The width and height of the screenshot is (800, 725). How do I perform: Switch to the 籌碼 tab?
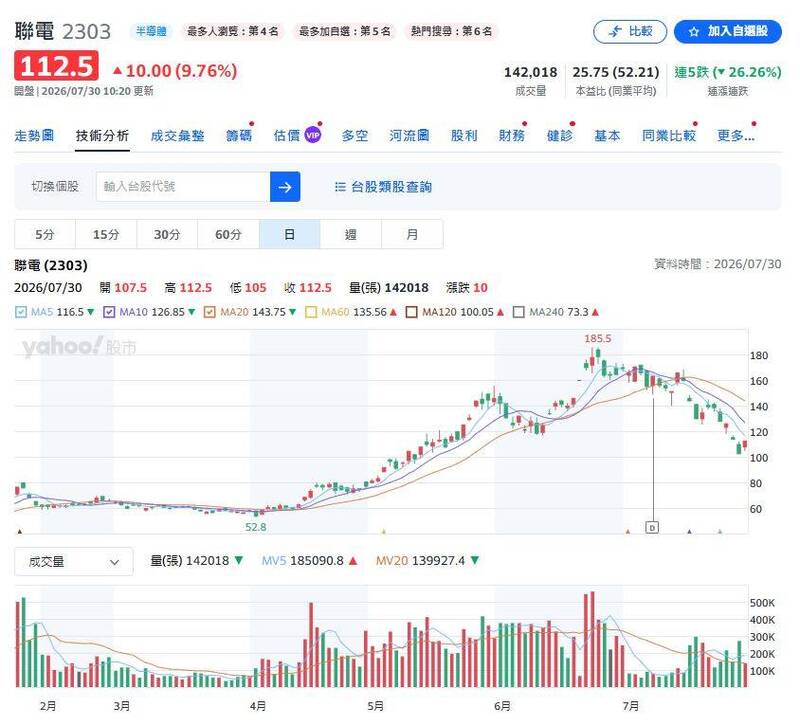pyautogui.click(x=239, y=136)
